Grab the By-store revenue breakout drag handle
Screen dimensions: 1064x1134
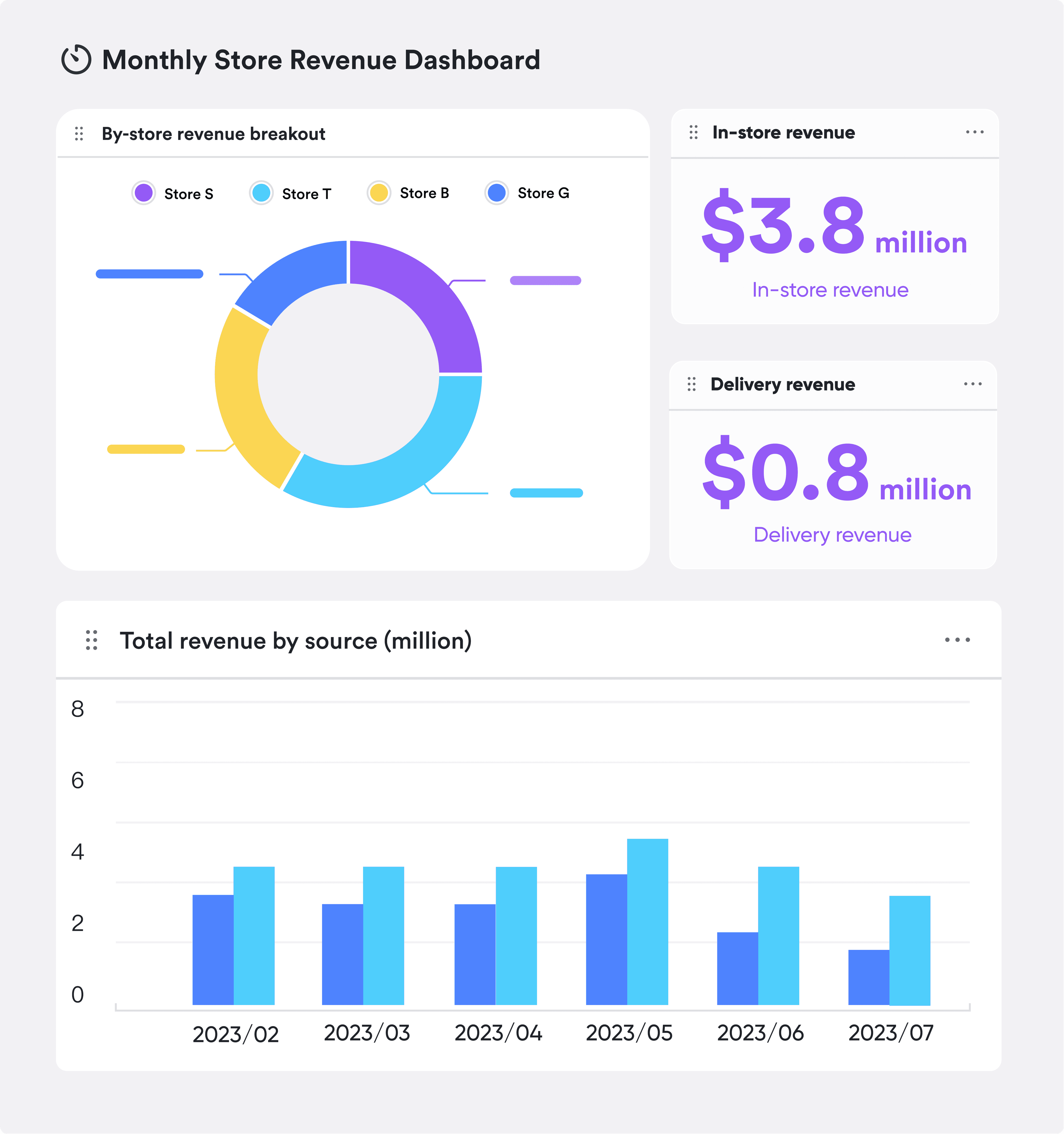click(79, 133)
